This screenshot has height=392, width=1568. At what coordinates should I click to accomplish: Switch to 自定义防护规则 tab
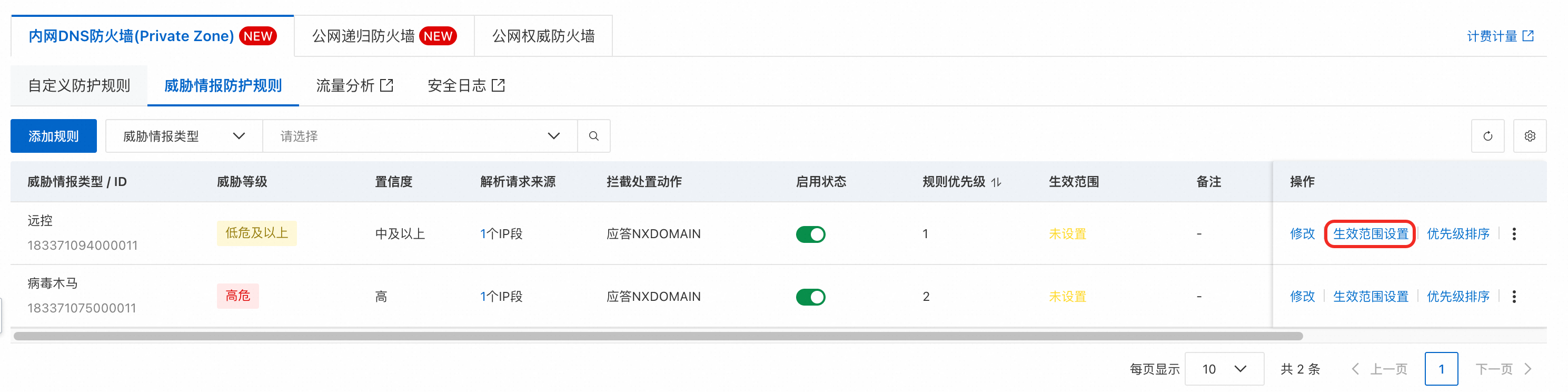pyautogui.click(x=79, y=86)
